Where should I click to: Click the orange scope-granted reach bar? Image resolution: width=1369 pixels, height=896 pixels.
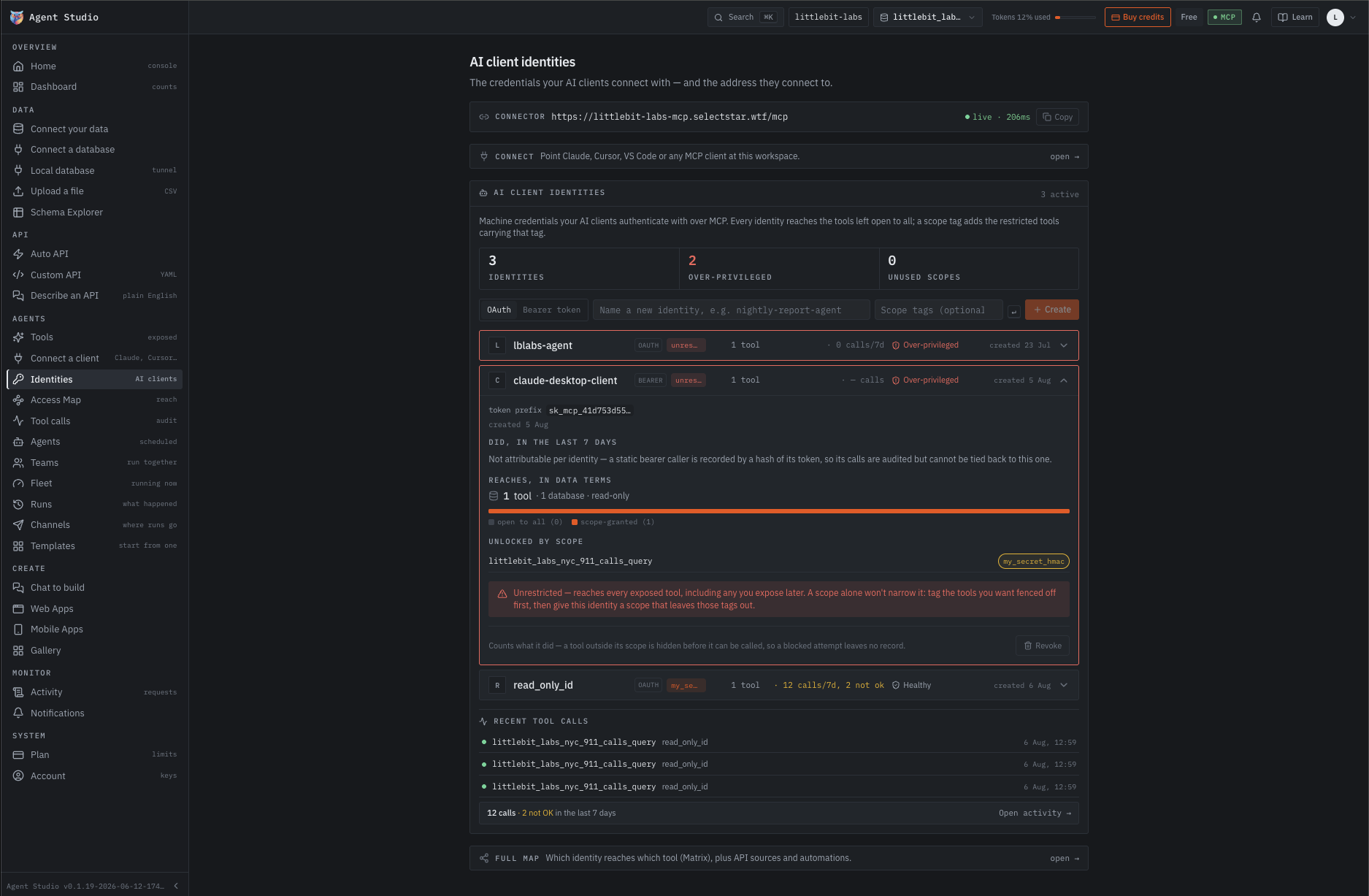click(778, 511)
